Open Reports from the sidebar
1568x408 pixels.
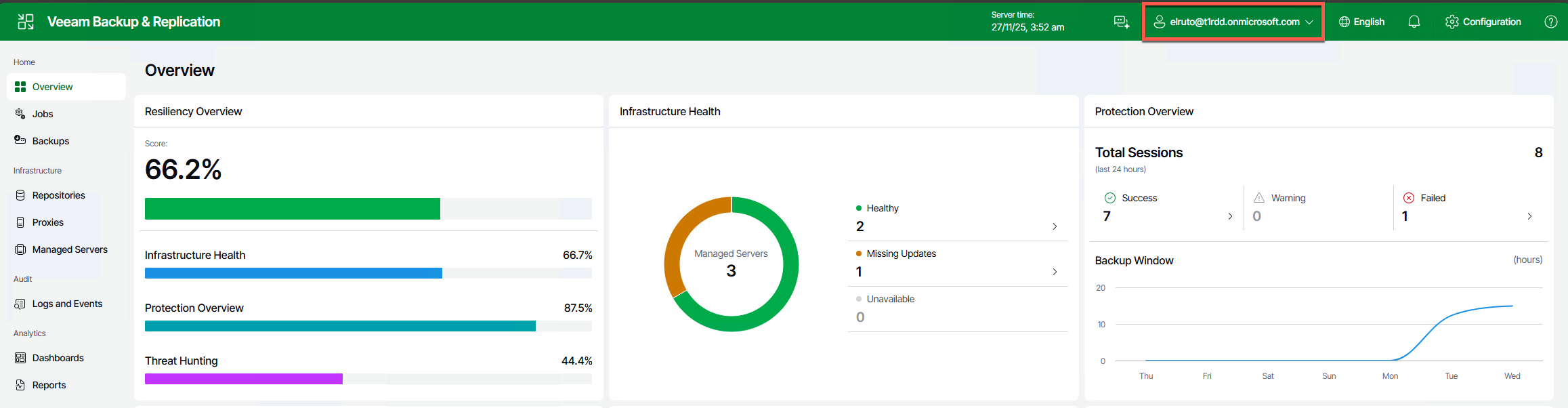click(49, 385)
